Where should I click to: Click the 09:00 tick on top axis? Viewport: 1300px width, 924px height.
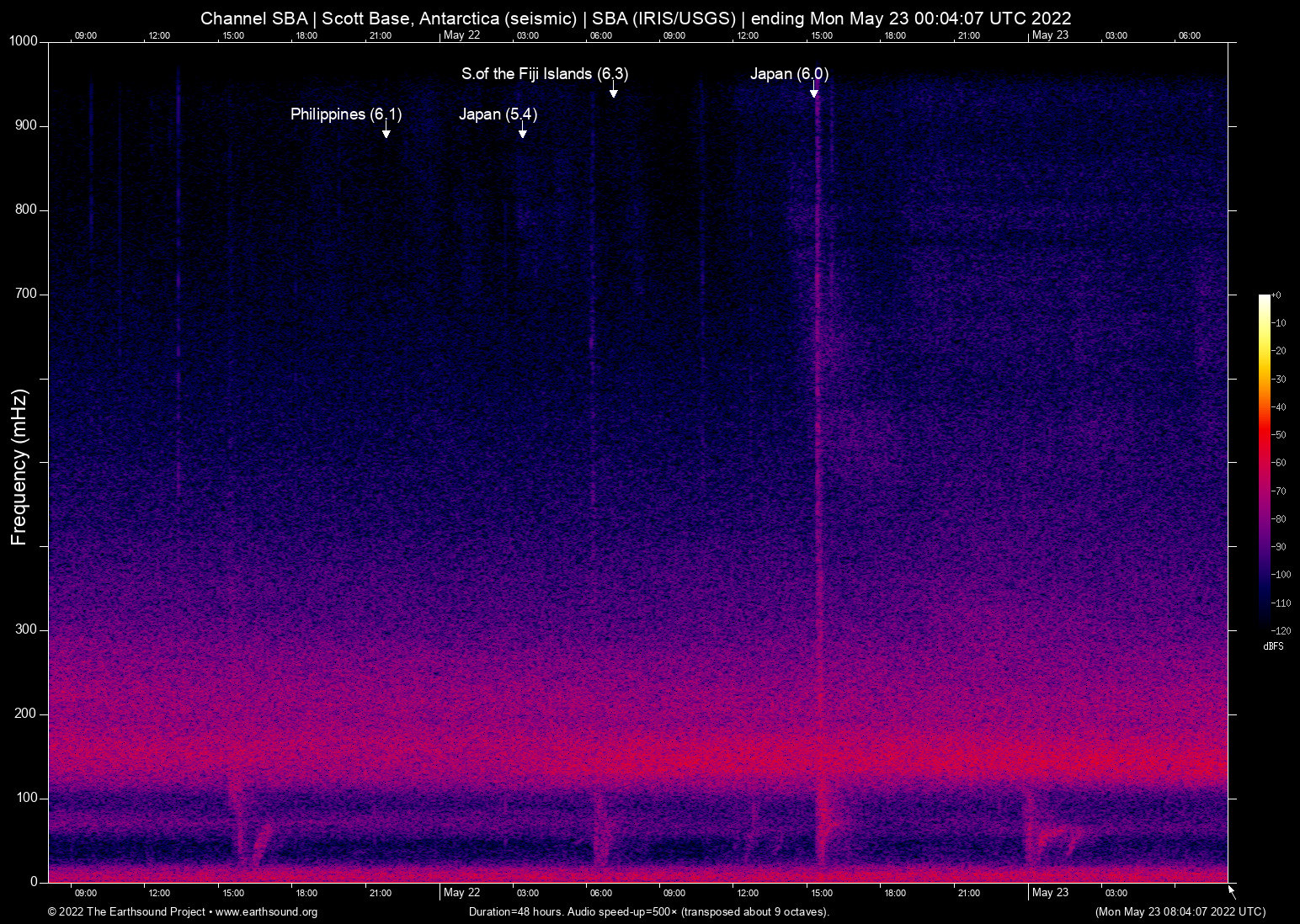click(x=85, y=35)
